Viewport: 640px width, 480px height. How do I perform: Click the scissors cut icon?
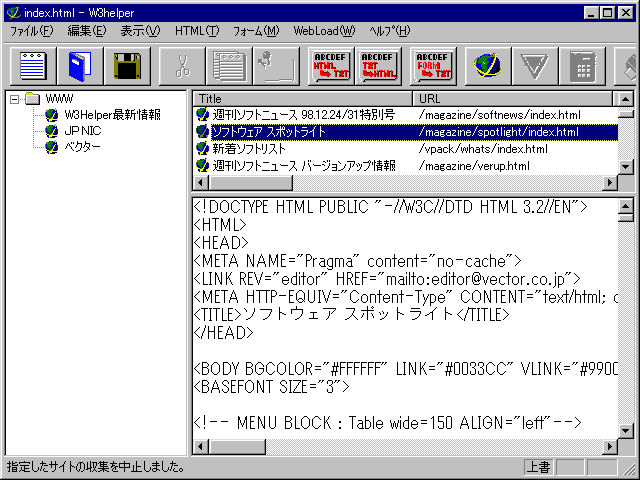182,66
